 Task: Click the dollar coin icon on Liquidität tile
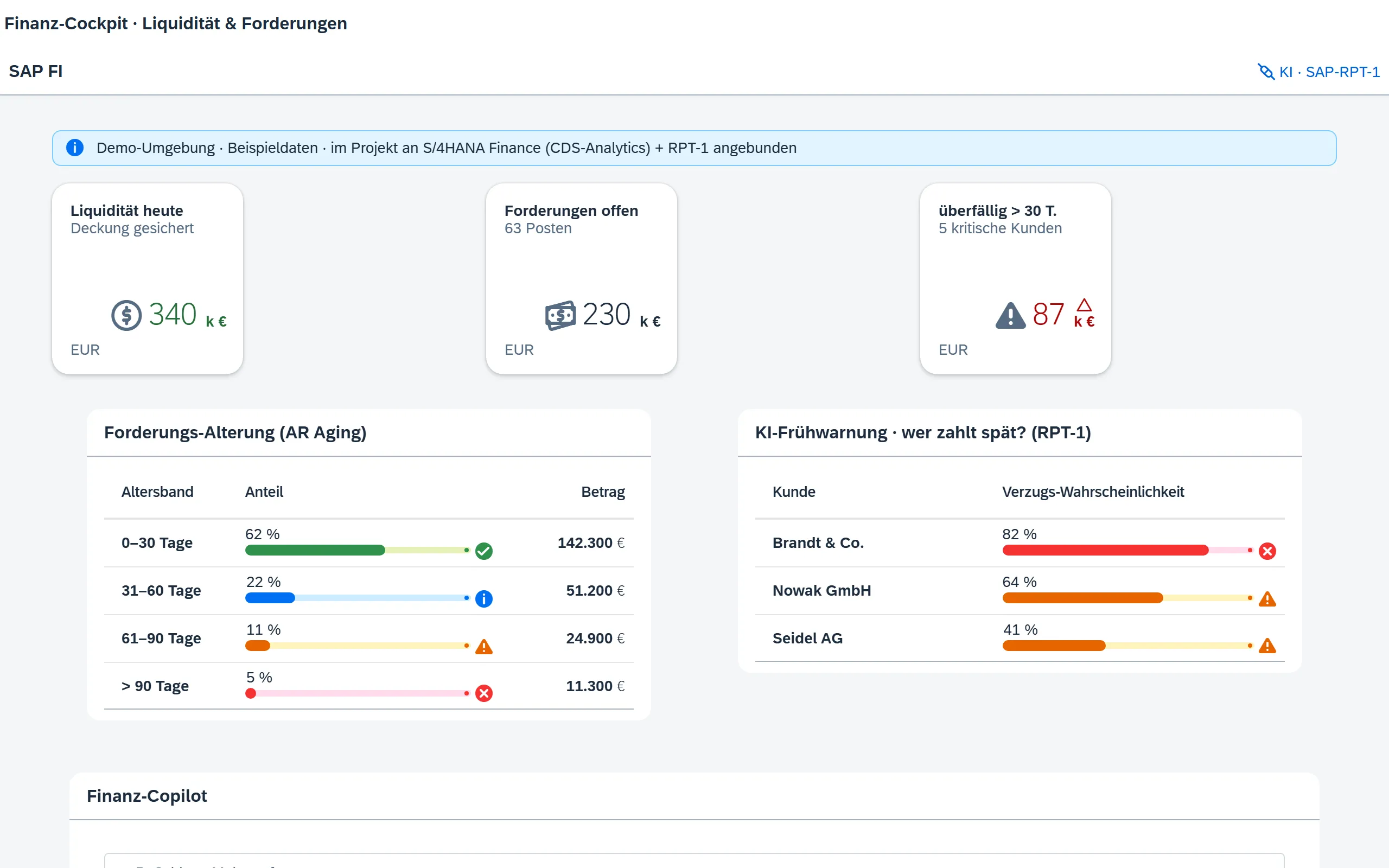point(126,315)
